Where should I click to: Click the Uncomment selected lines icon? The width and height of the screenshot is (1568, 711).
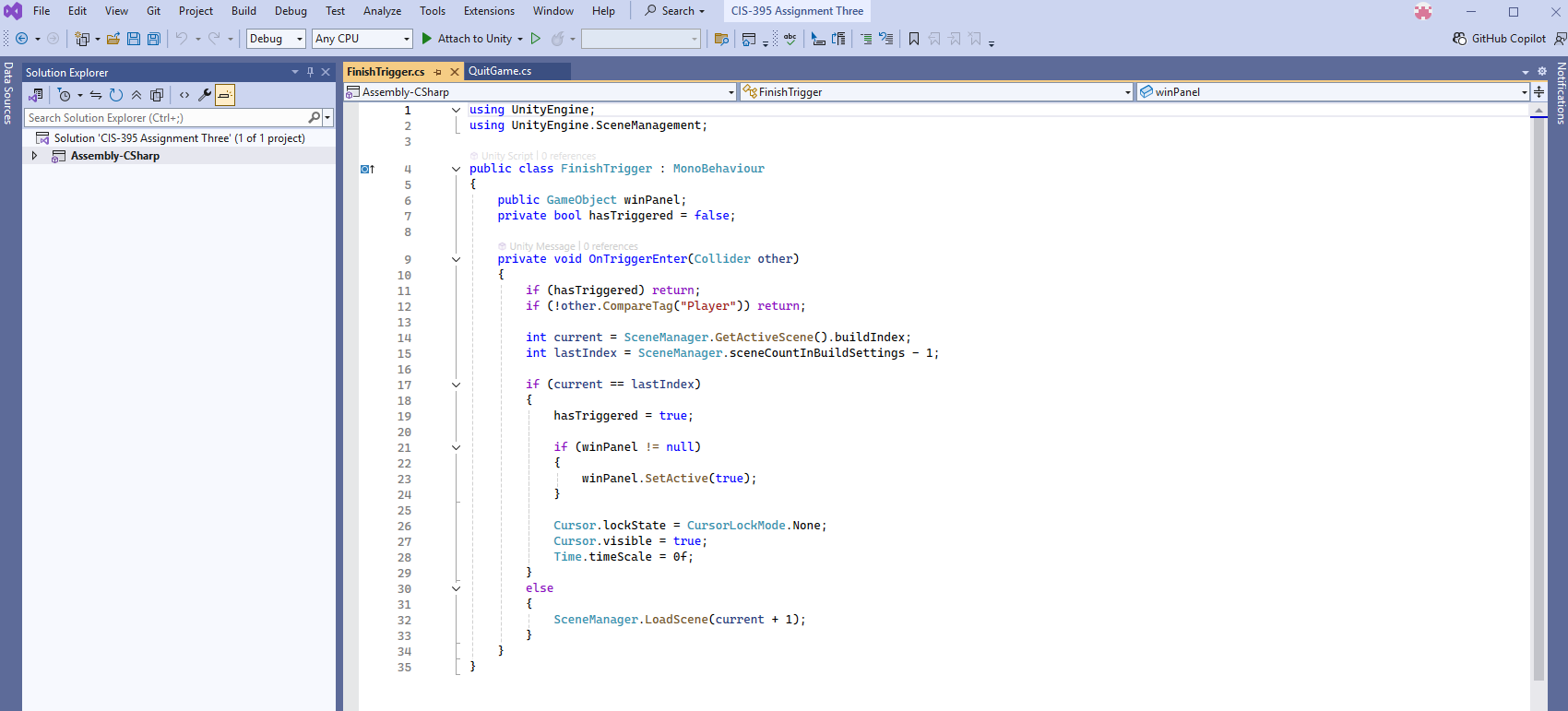pyautogui.click(x=886, y=39)
